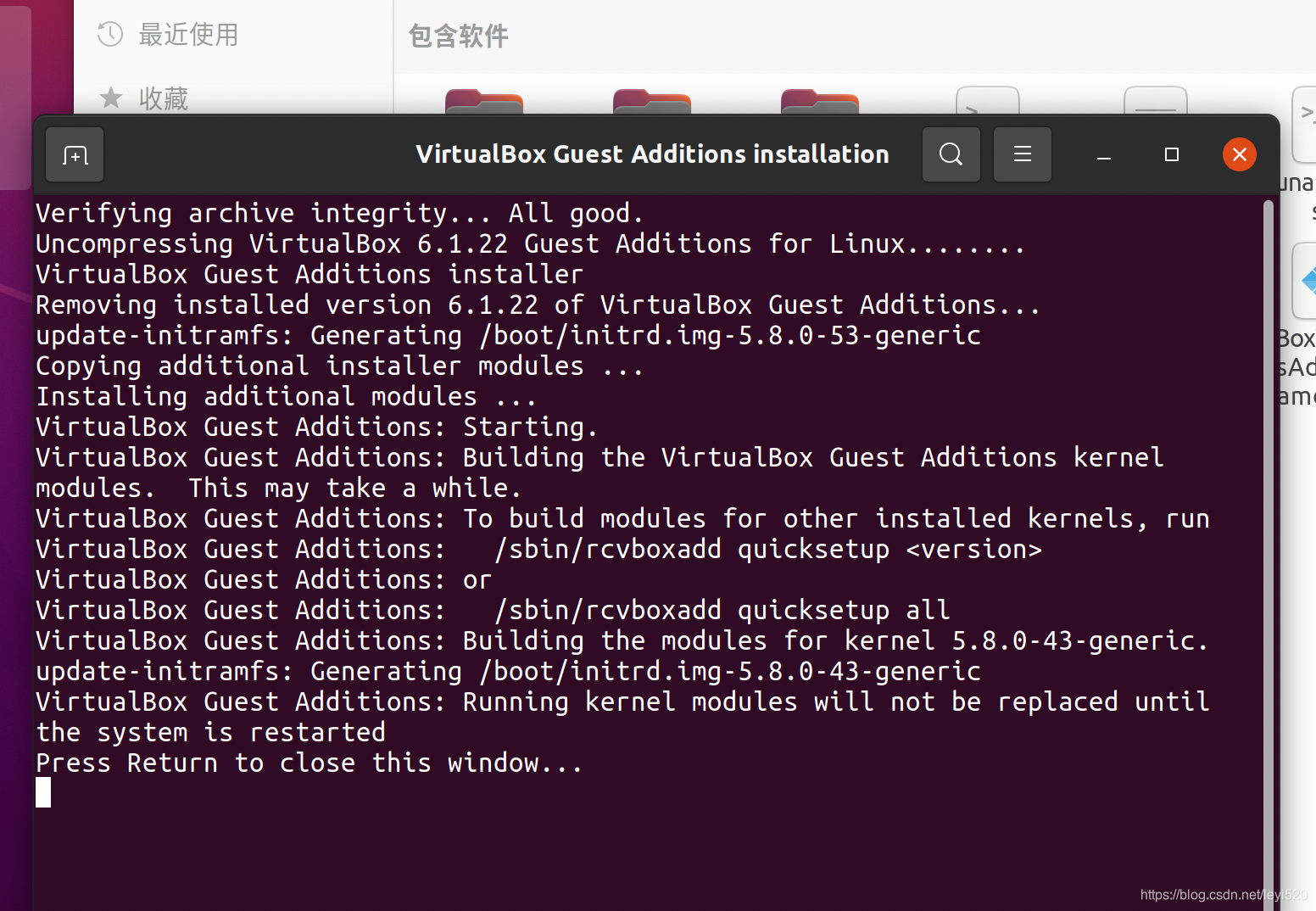Screen dimensions: 1316x911
Task: Click the 'Generating /boot/initrd.img-5.8.0-53-generic' line
Action: (x=508, y=335)
